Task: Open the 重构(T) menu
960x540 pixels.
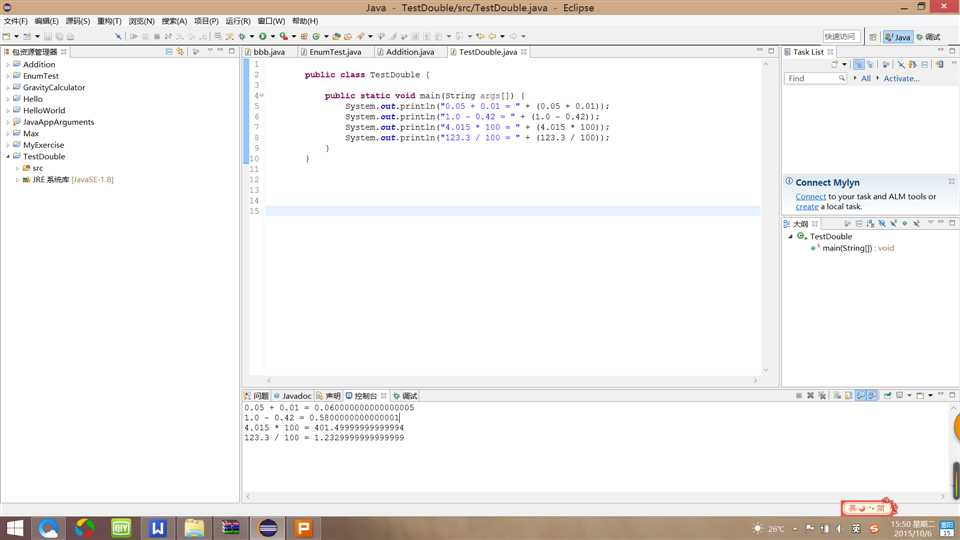Action: click(x=109, y=21)
